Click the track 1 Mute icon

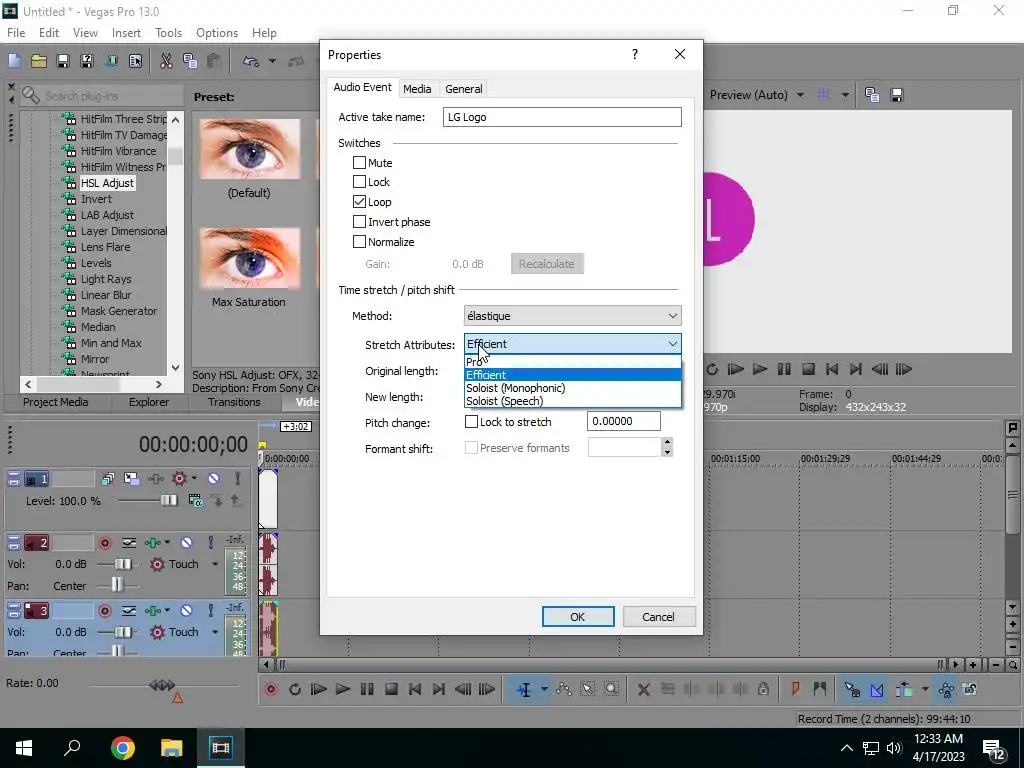(214, 479)
